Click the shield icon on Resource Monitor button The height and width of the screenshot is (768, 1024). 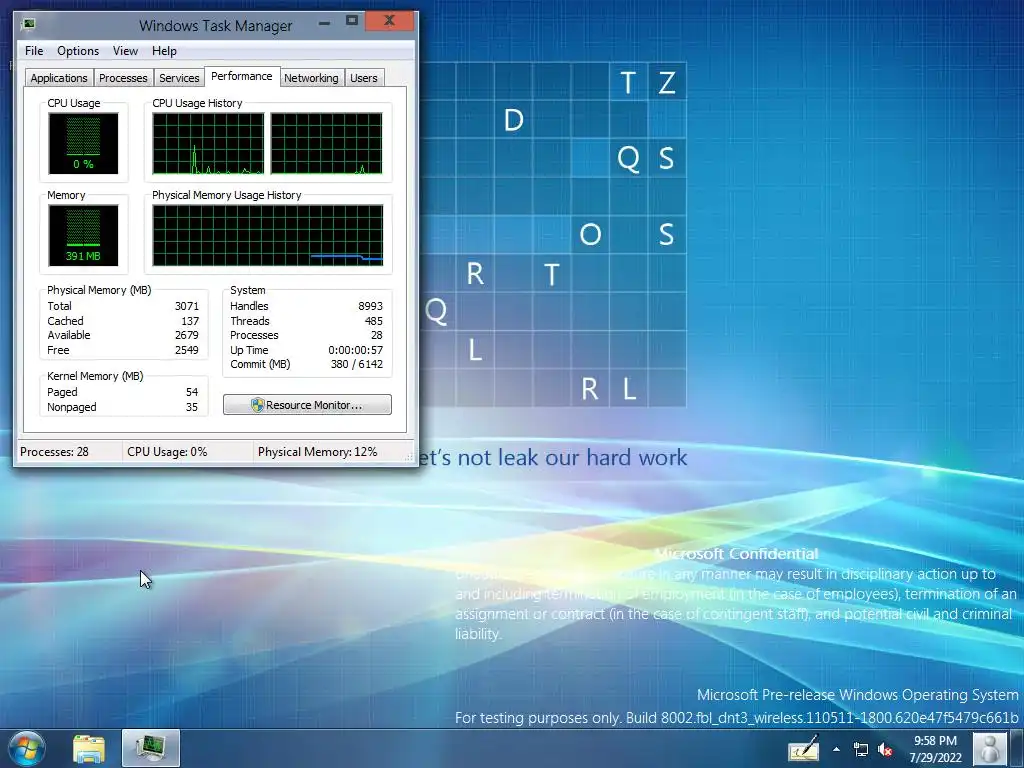257,405
